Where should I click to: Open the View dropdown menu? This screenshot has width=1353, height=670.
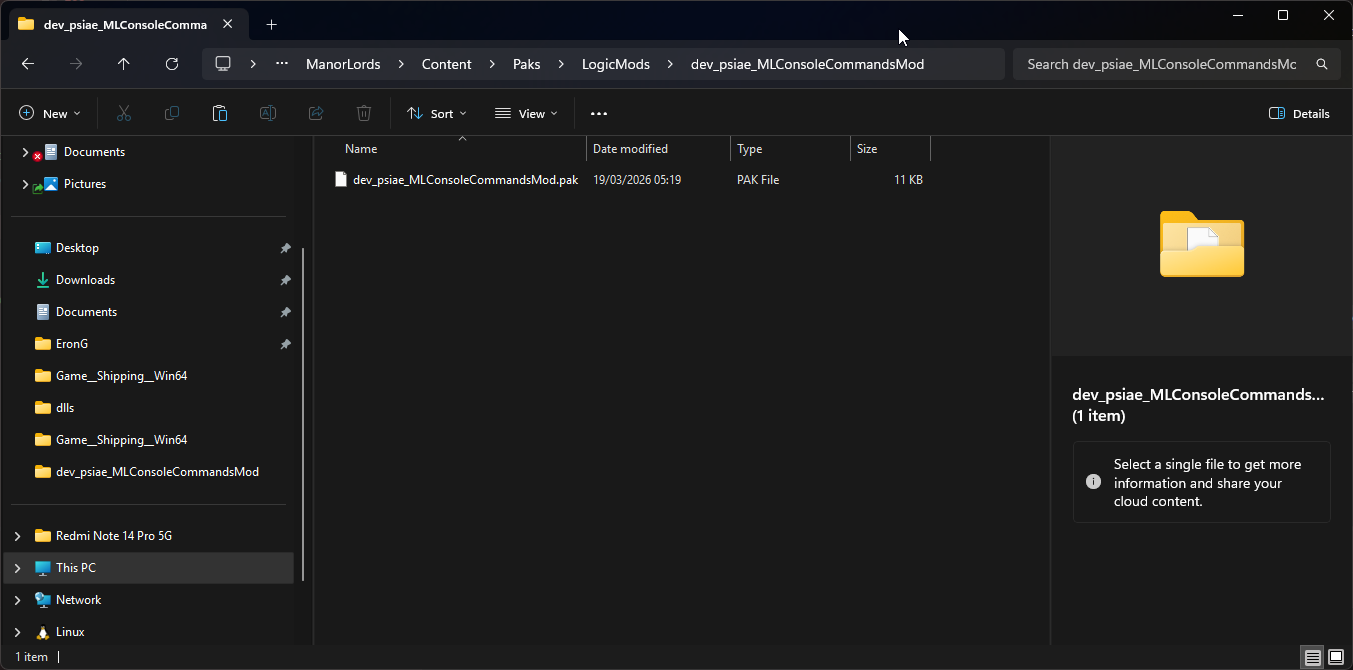[526, 114]
